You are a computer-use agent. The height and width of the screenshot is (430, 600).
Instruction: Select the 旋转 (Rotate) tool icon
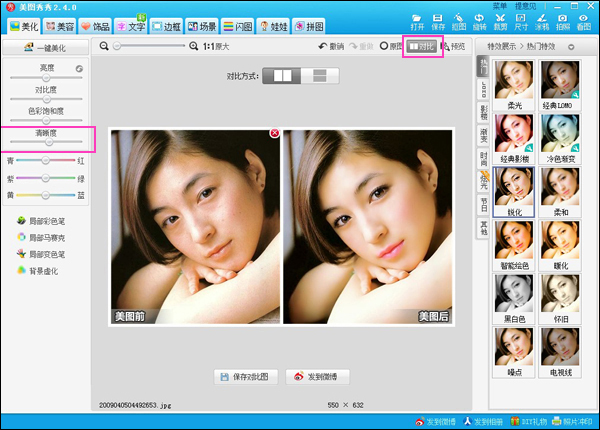click(x=481, y=20)
